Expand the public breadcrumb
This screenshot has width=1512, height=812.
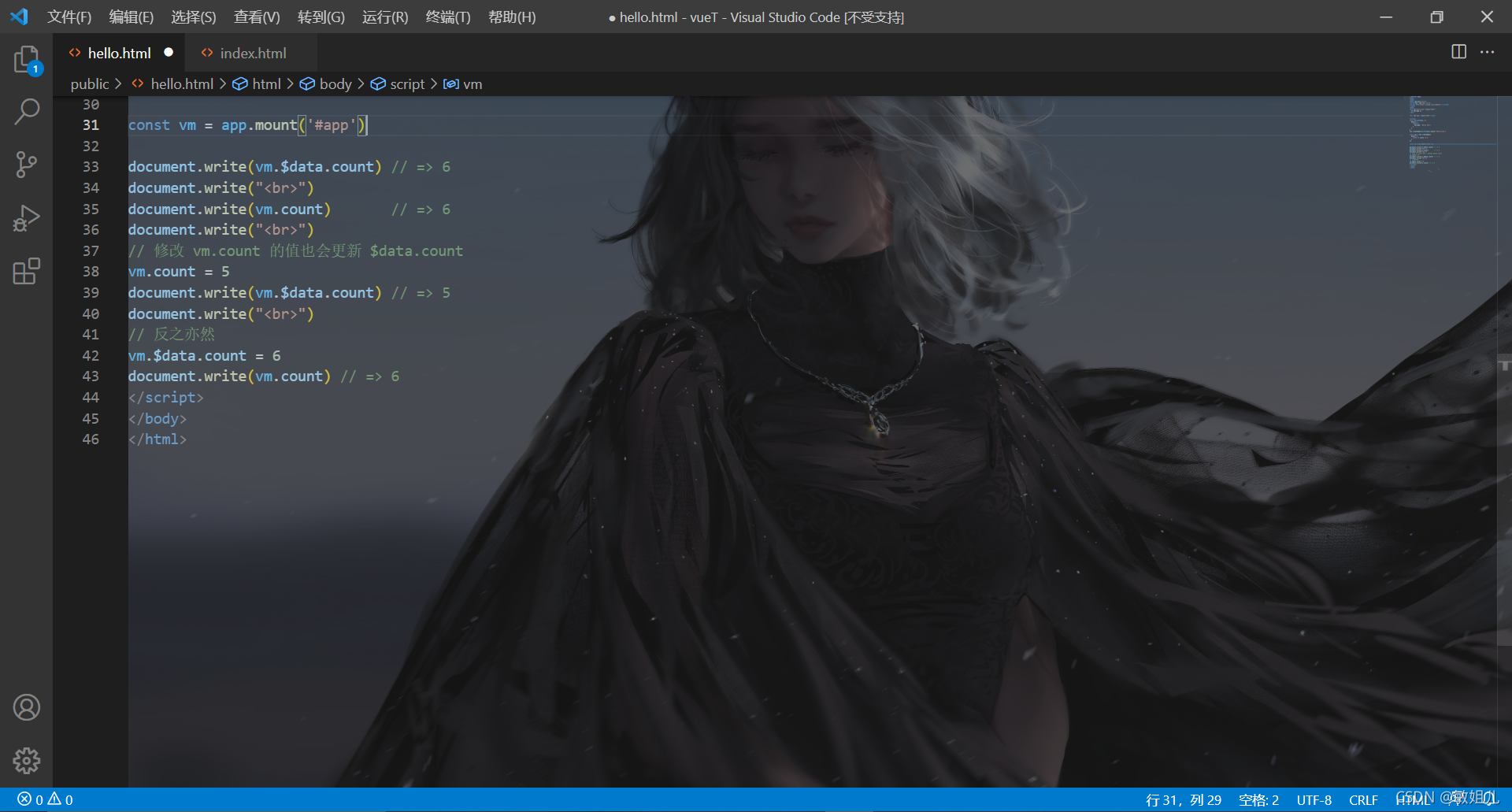[x=90, y=83]
